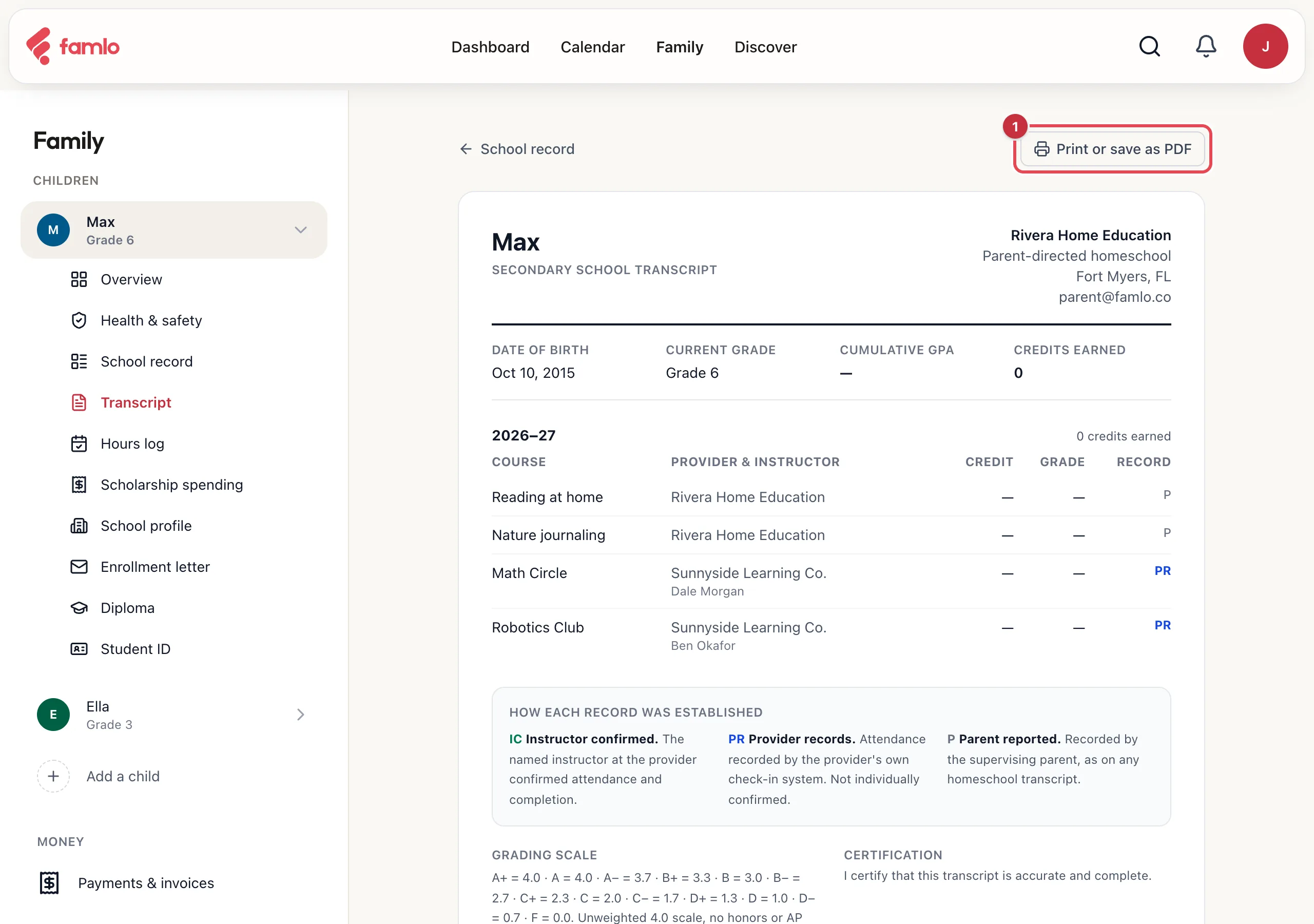Open notifications bell
This screenshot has height=924, width=1314.
tap(1206, 46)
